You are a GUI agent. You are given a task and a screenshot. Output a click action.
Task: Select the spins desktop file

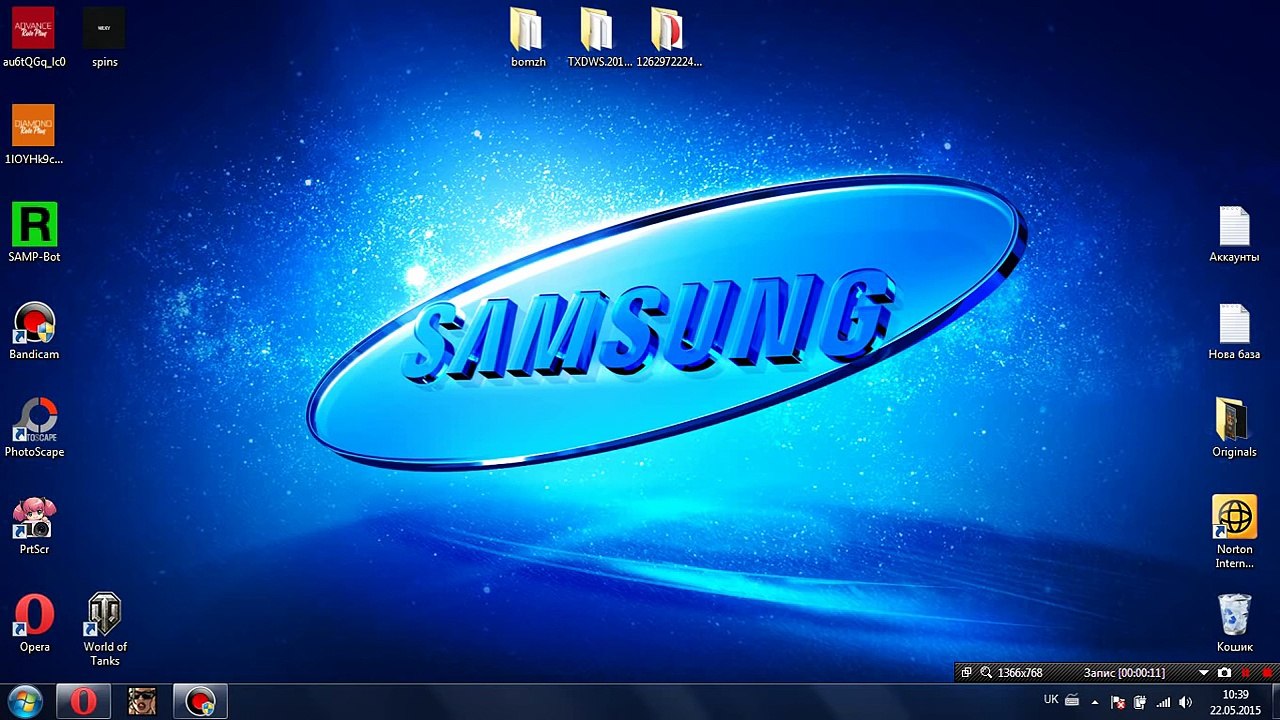click(x=104, y=37)
